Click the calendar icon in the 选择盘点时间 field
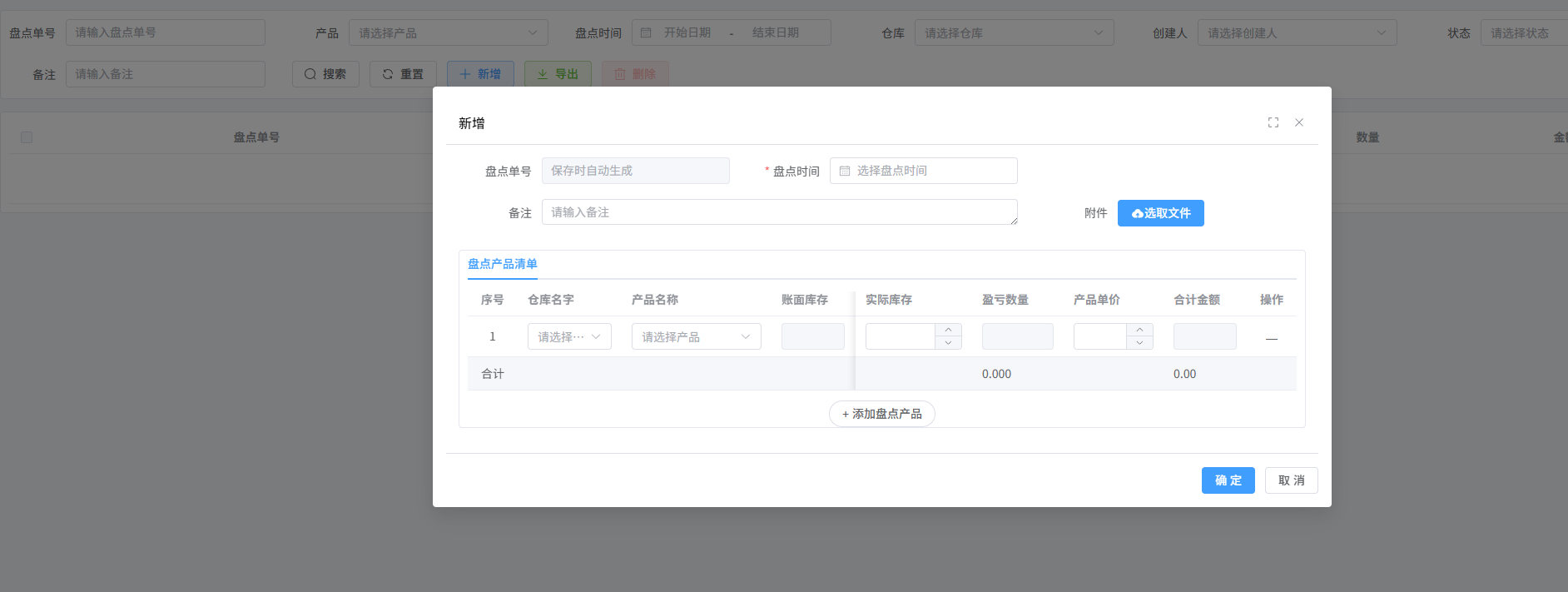1568x592 pixels. (x=845, y=171)
